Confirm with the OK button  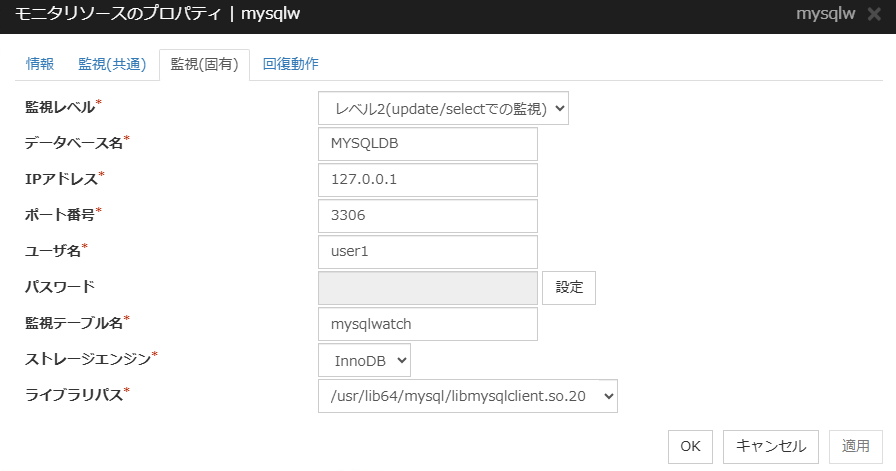[x=690, y=446]
